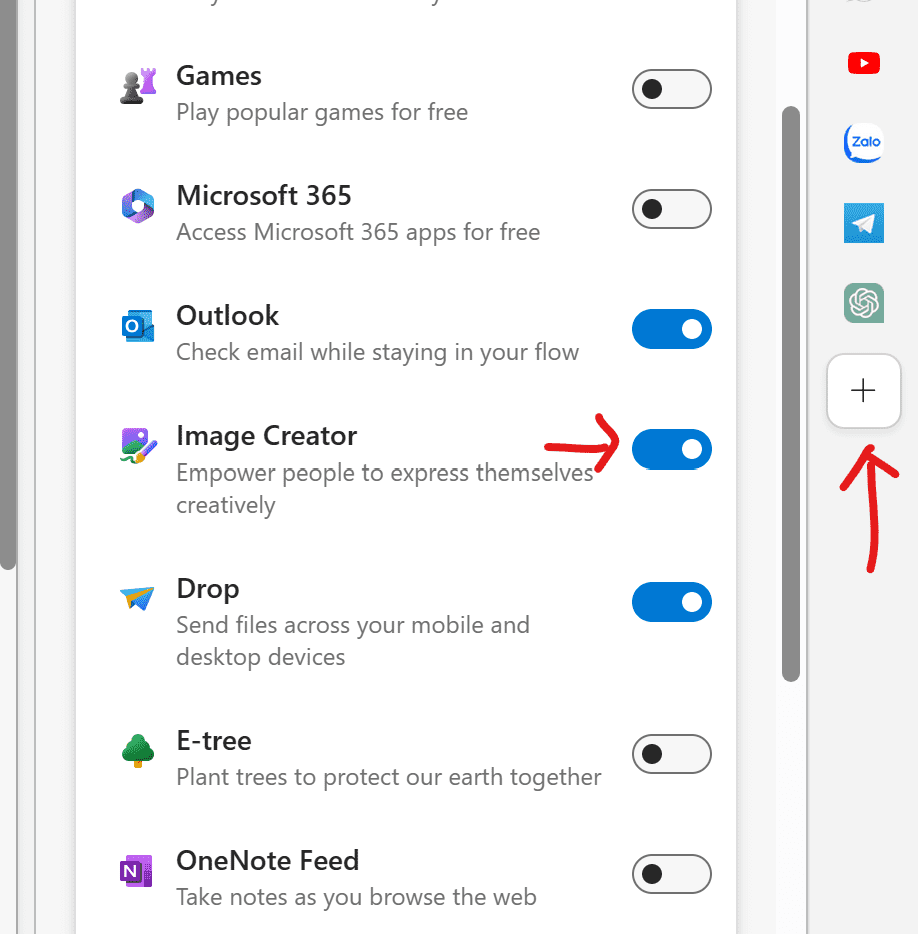The width and height of the screenshot is (918, 934).
Task: Open Zalo from the Edge sidebar
Action: coord(864,143)
